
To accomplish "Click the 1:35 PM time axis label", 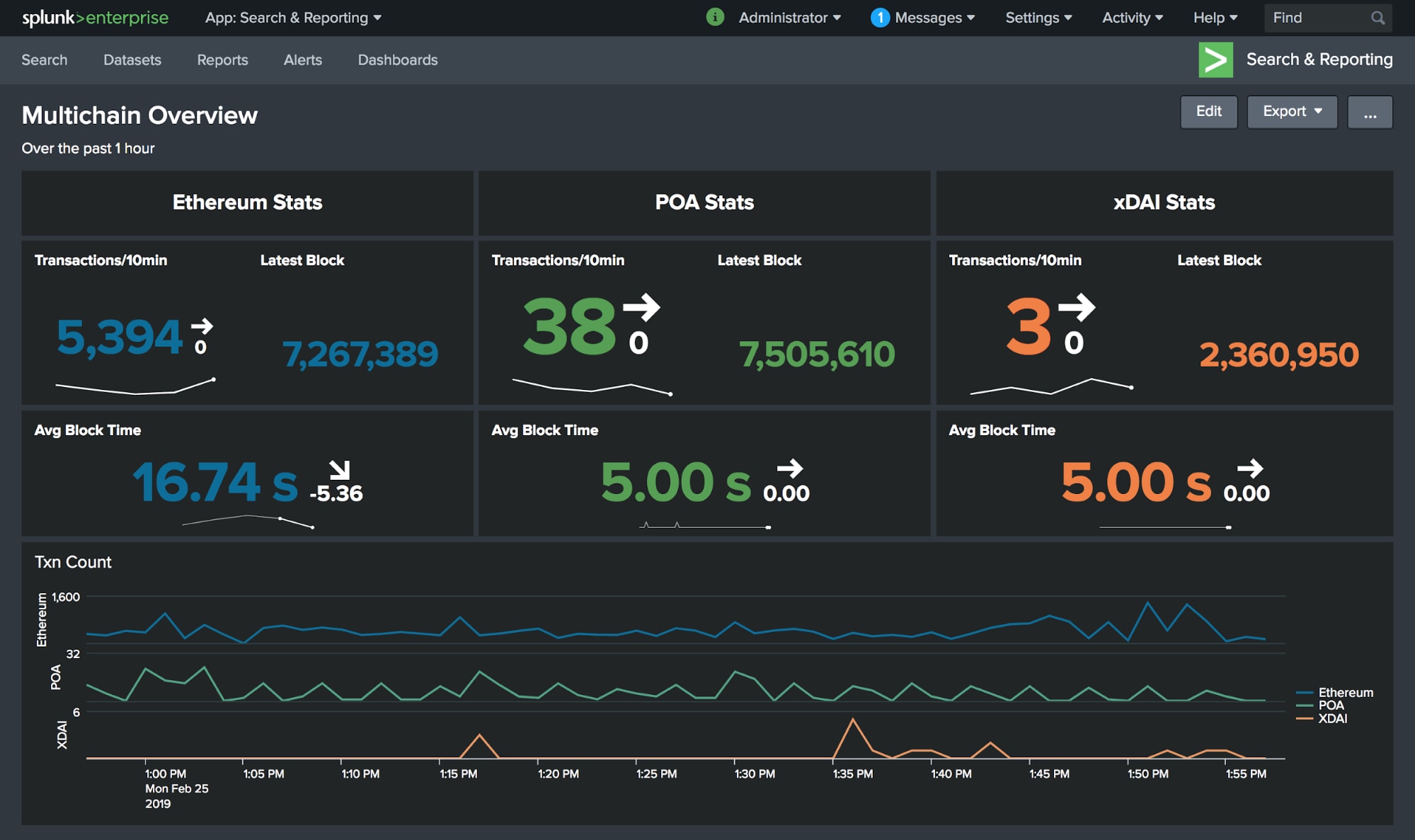I will point(853,773).
